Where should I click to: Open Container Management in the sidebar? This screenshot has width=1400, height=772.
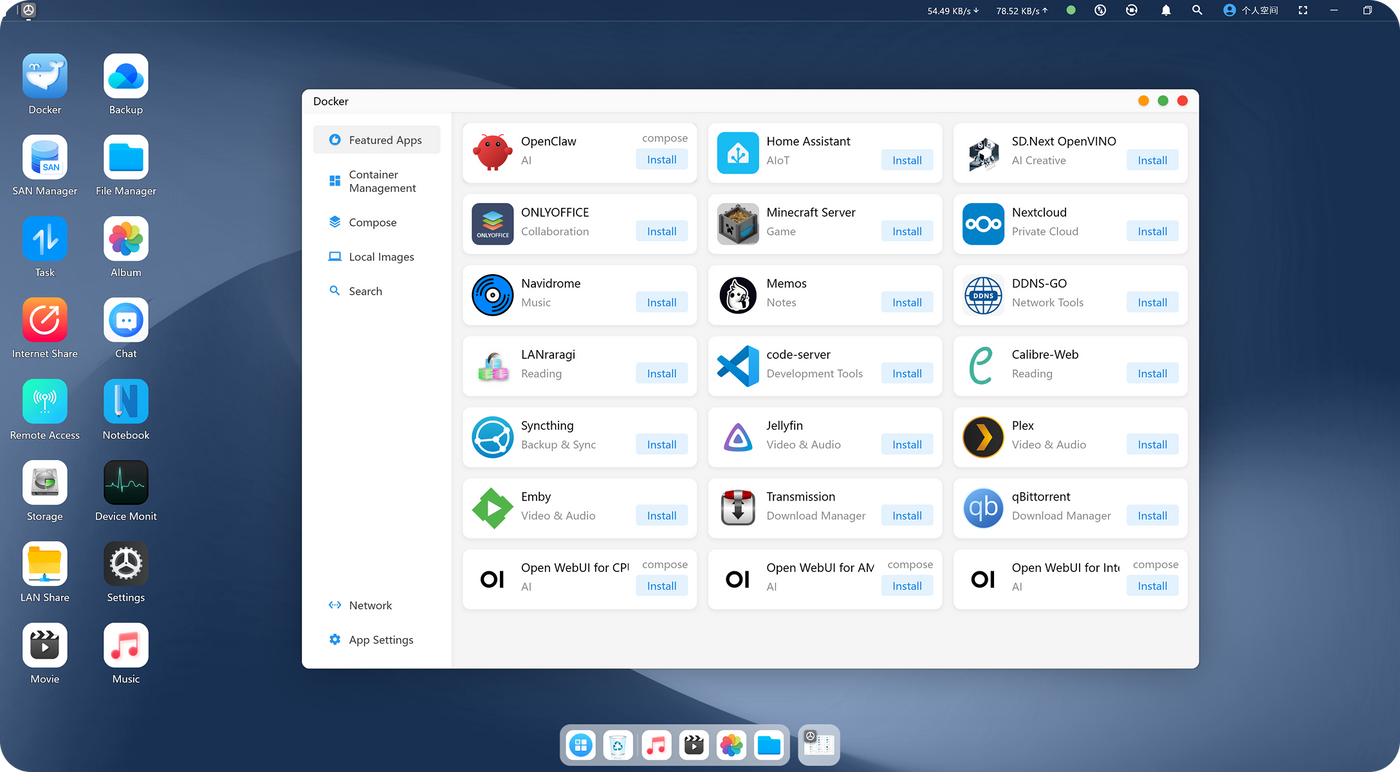377,181
